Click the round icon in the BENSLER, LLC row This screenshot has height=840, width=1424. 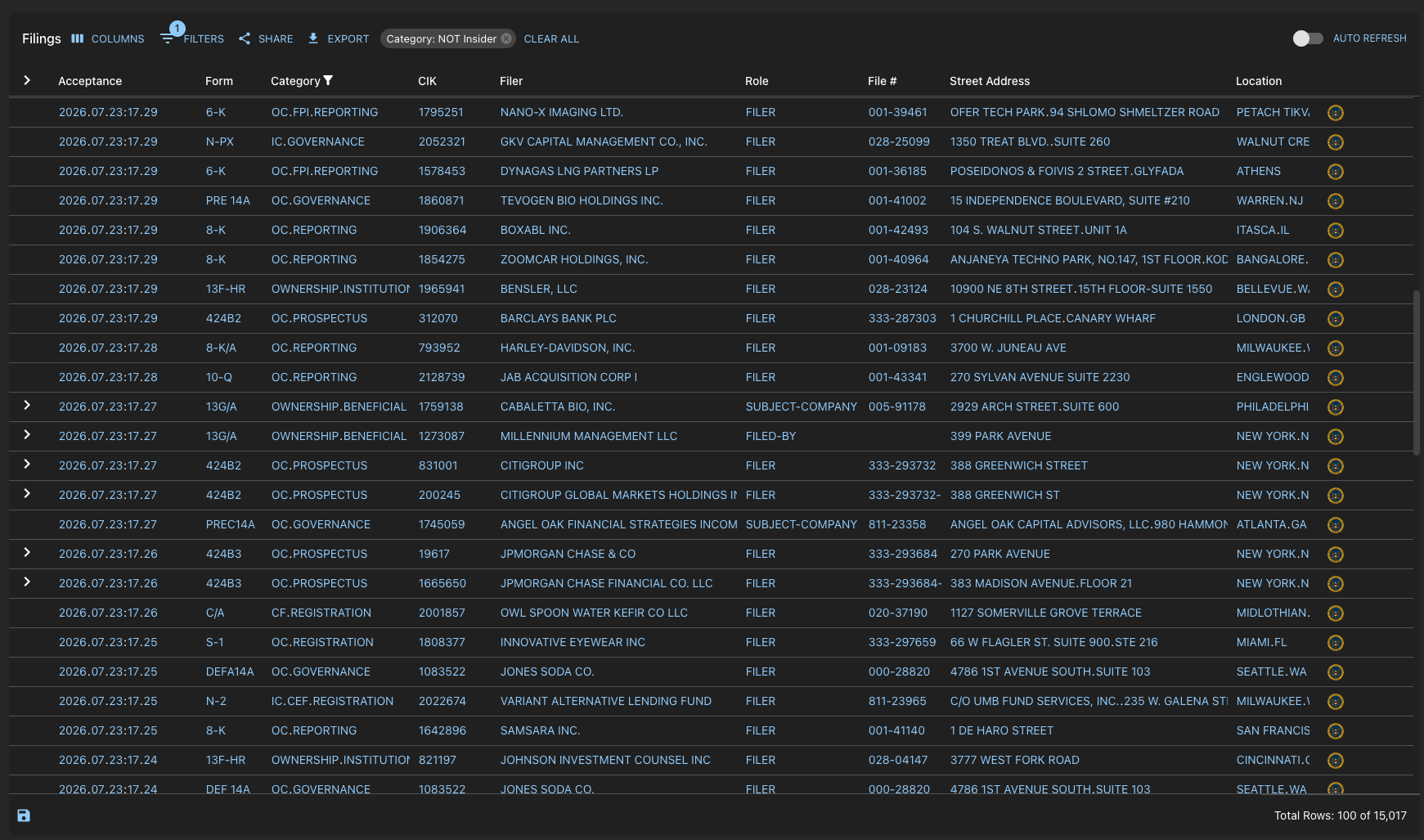pos(1336,290)
